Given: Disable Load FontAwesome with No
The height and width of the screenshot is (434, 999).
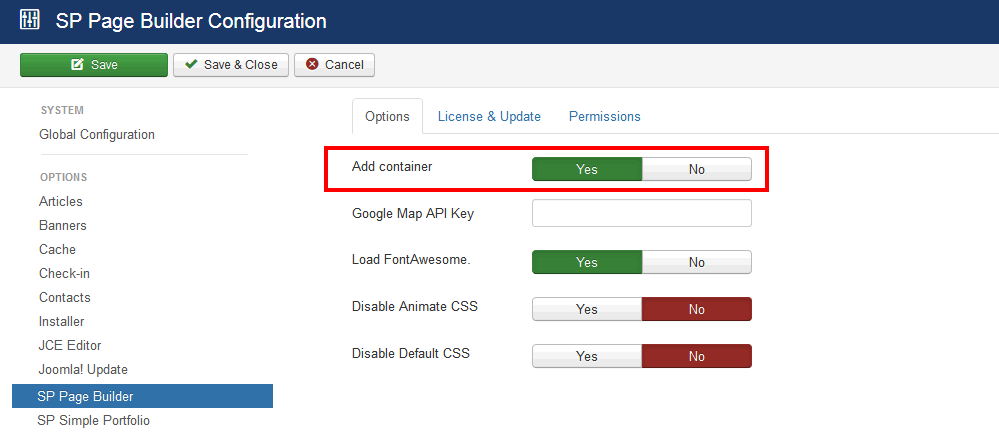Looking at the screenshot, I should pos(696,262).
